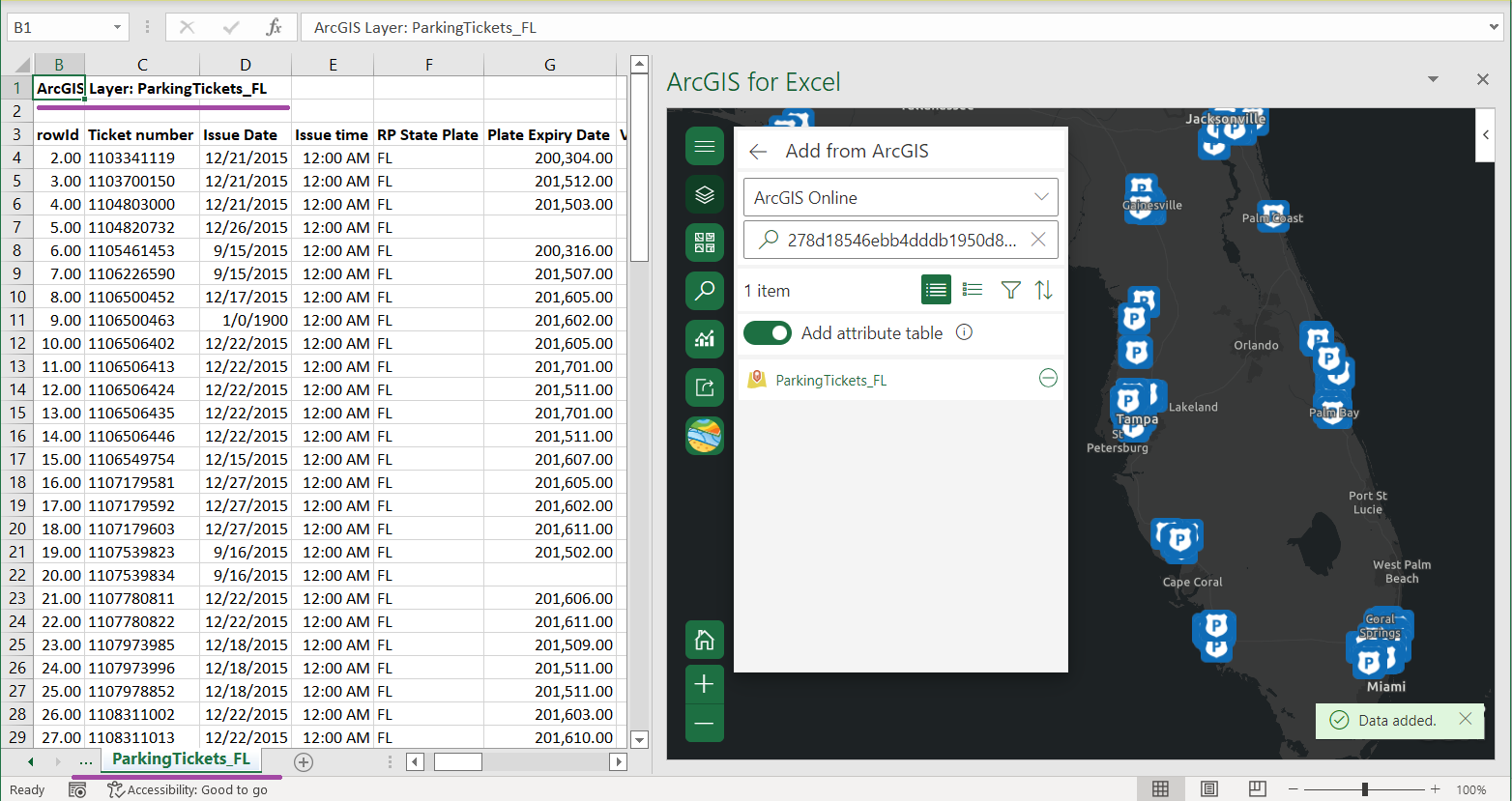Click the 100% zoom level button
This screenshot has height=801, width=1512.
(1471, 789)
